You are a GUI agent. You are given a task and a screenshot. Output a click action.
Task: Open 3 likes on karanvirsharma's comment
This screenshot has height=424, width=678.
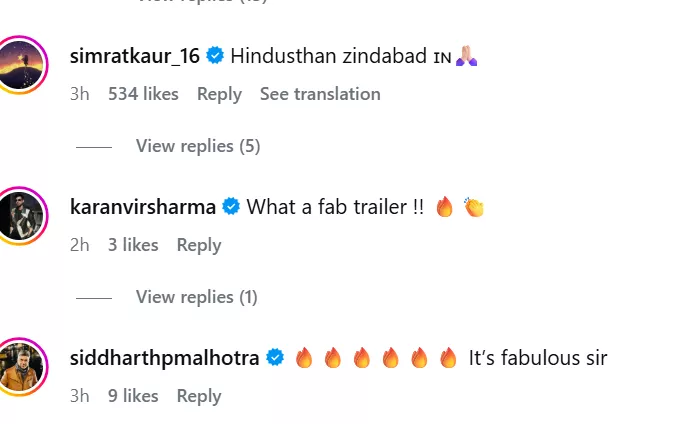pyautogui.click(x=133, y=245)
